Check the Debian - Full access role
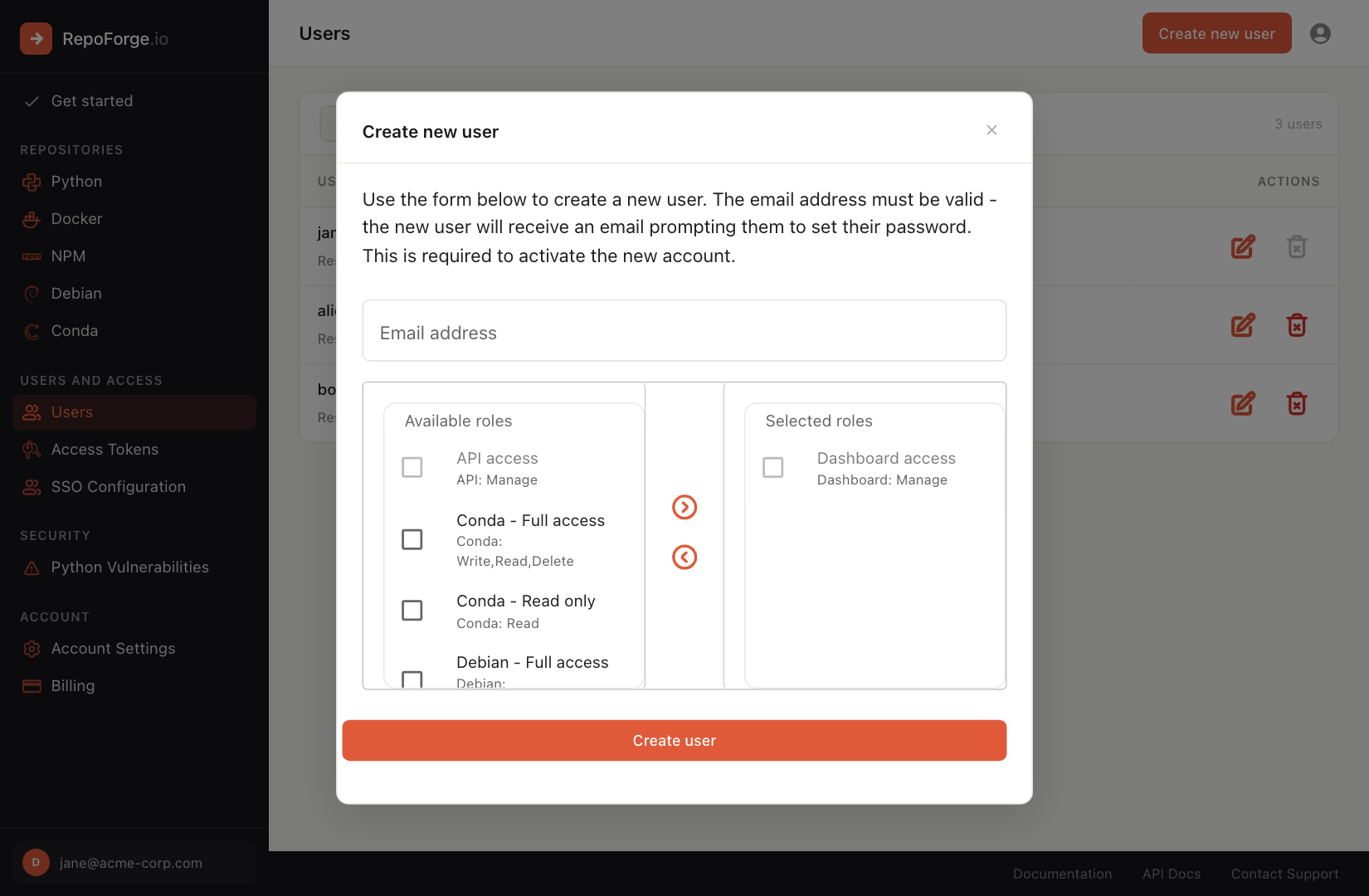This screenshot has width=1369, height=896. point(412,679)
